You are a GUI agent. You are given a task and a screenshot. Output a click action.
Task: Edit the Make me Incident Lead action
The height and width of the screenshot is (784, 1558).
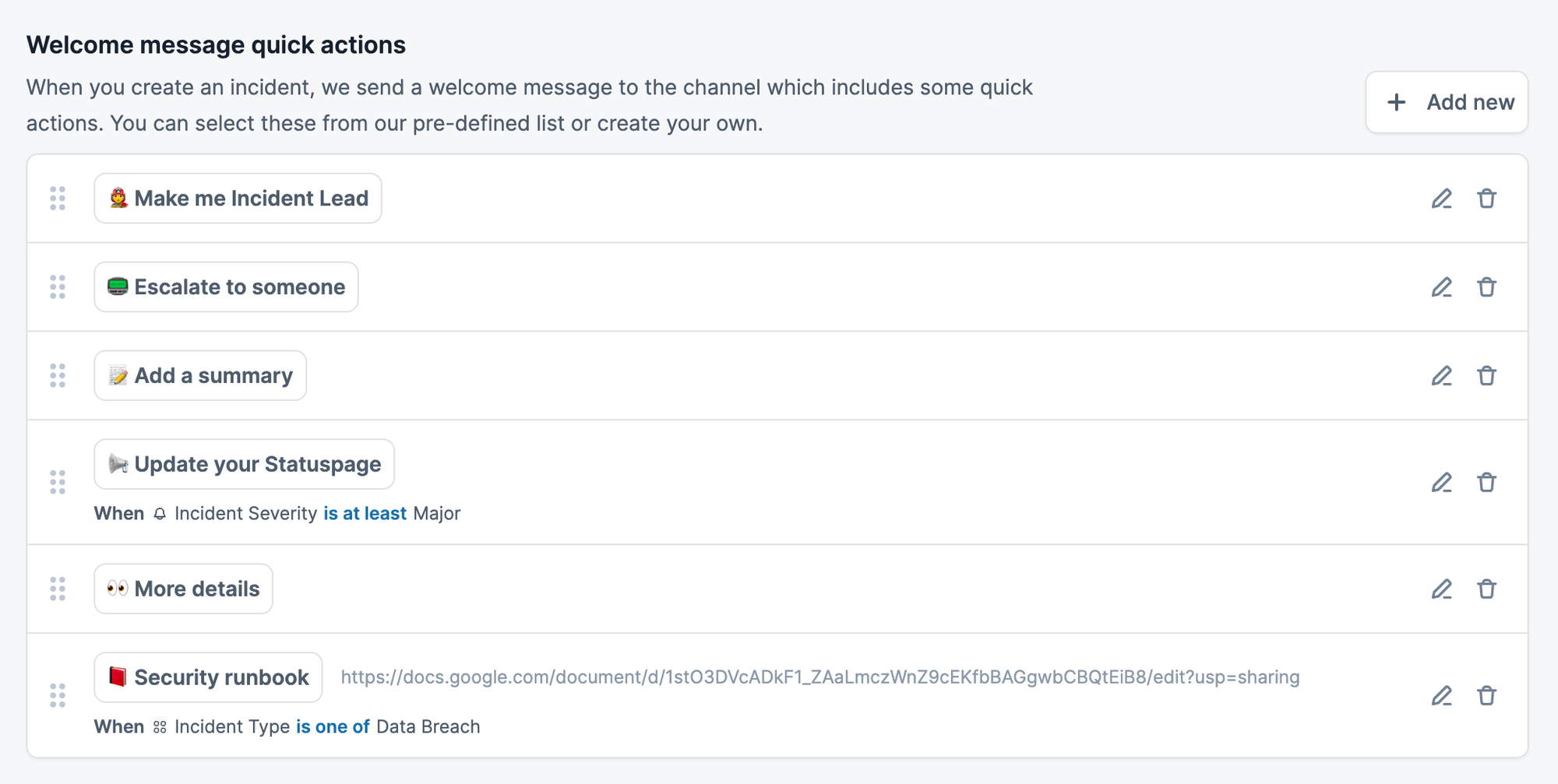pos(1441,199)
